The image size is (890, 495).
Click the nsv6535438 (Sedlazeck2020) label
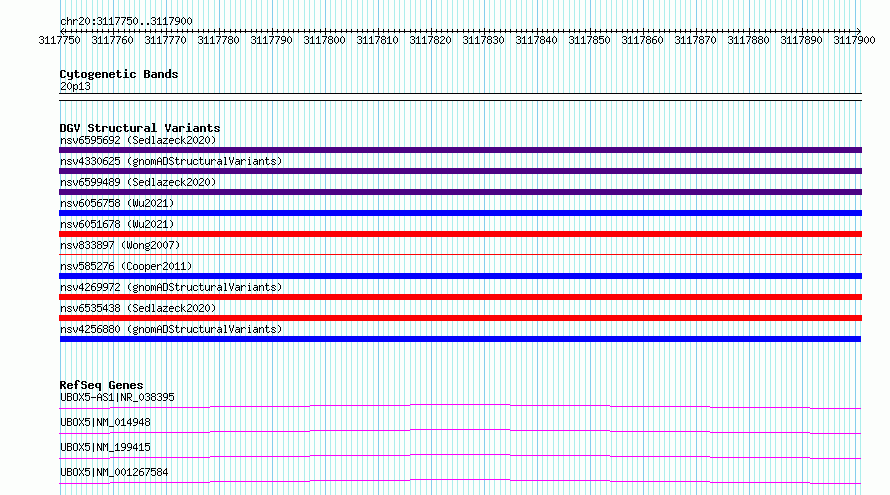(x=138, y=308)
